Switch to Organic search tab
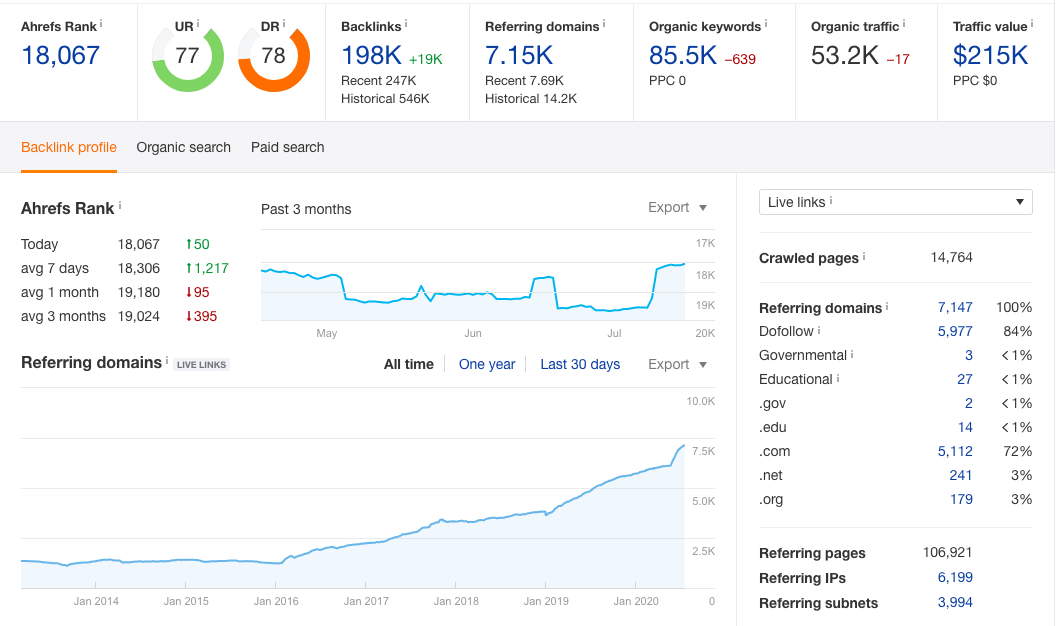This screenshot has height=626, width=1060. (183, 147)
